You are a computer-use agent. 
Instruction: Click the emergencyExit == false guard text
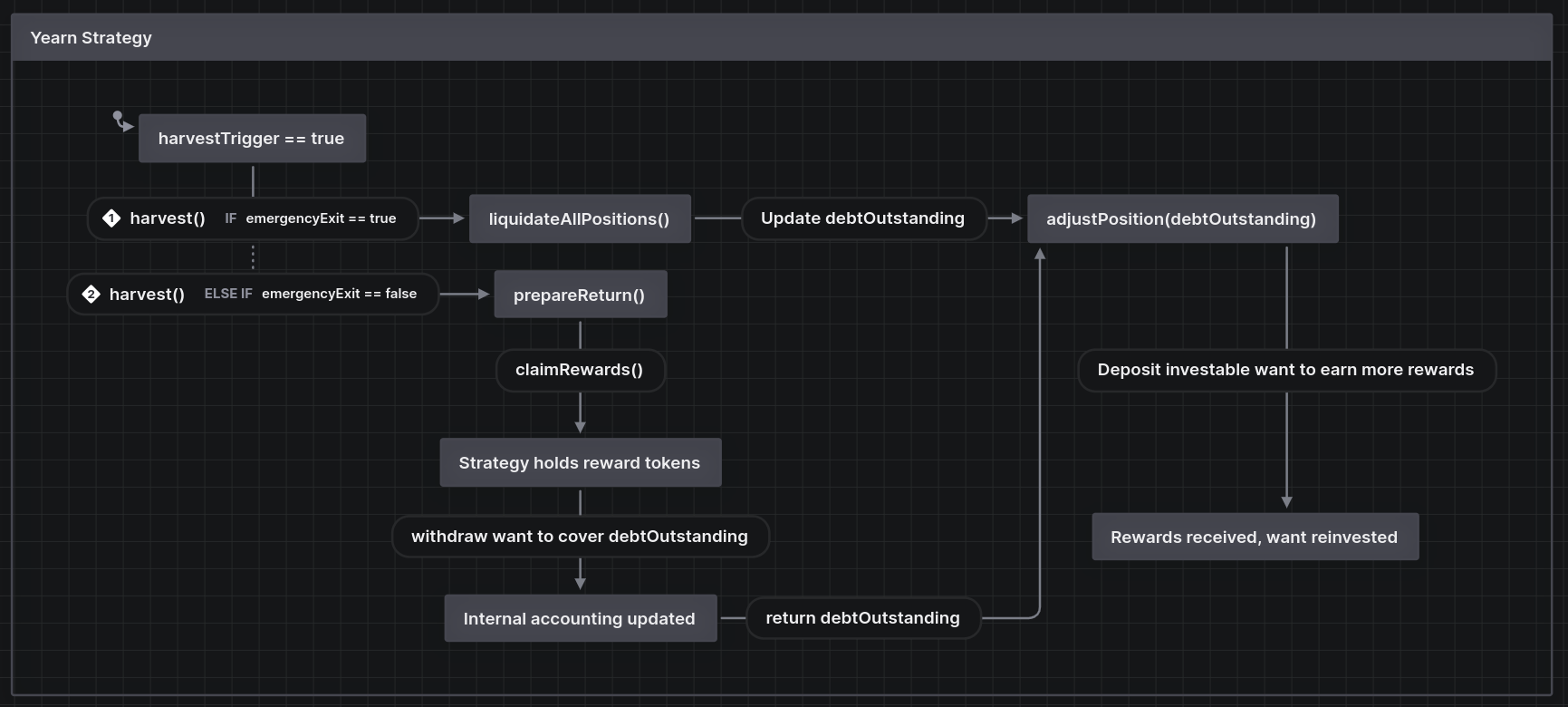(x=340, y=294)
